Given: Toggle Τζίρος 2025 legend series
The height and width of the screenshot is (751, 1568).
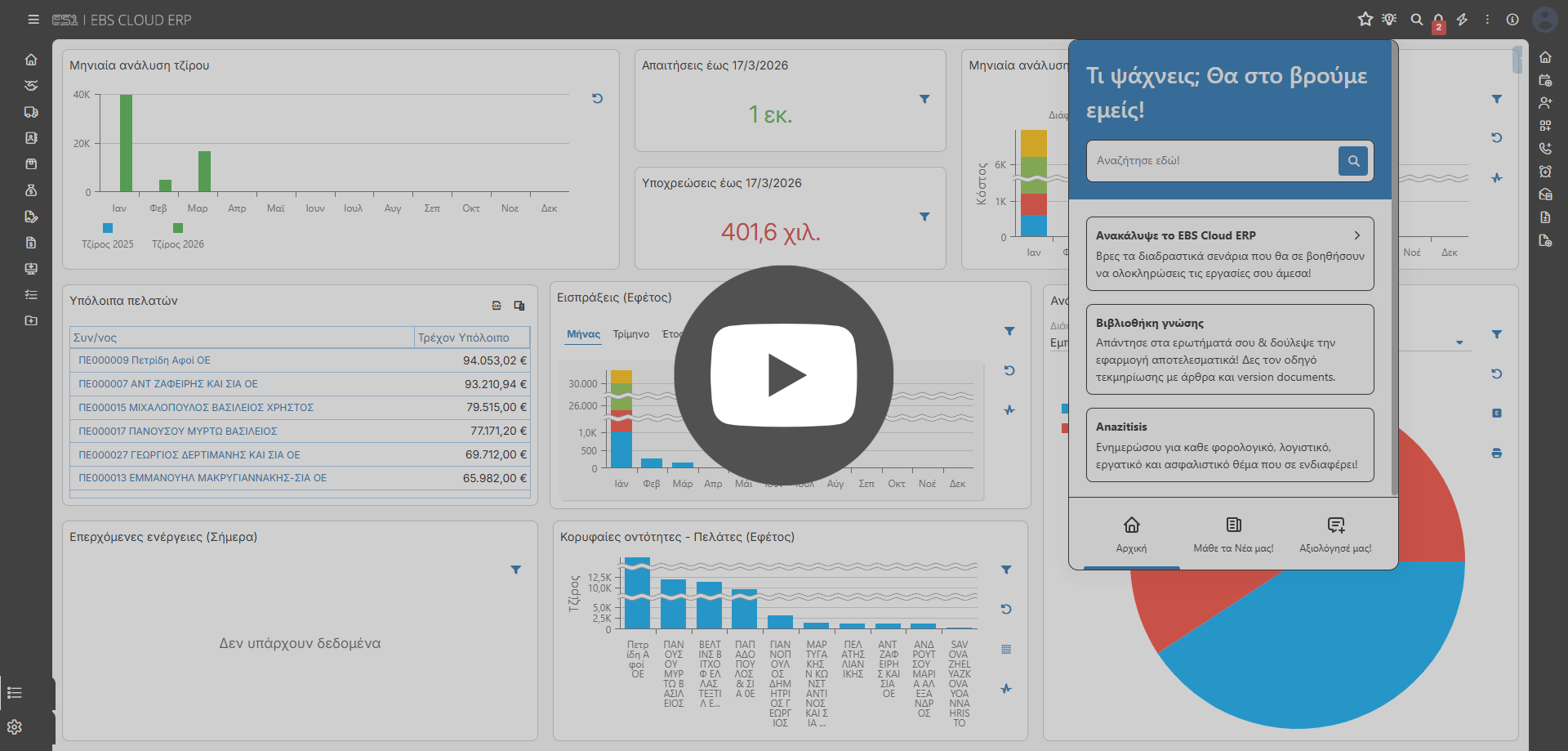Looking at the screenshot, I should [x=108, y=236].
